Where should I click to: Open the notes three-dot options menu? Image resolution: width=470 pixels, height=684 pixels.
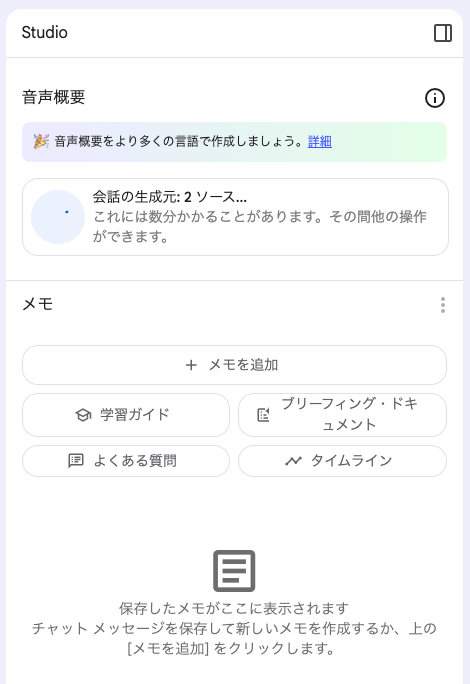(x=443, y=305)
